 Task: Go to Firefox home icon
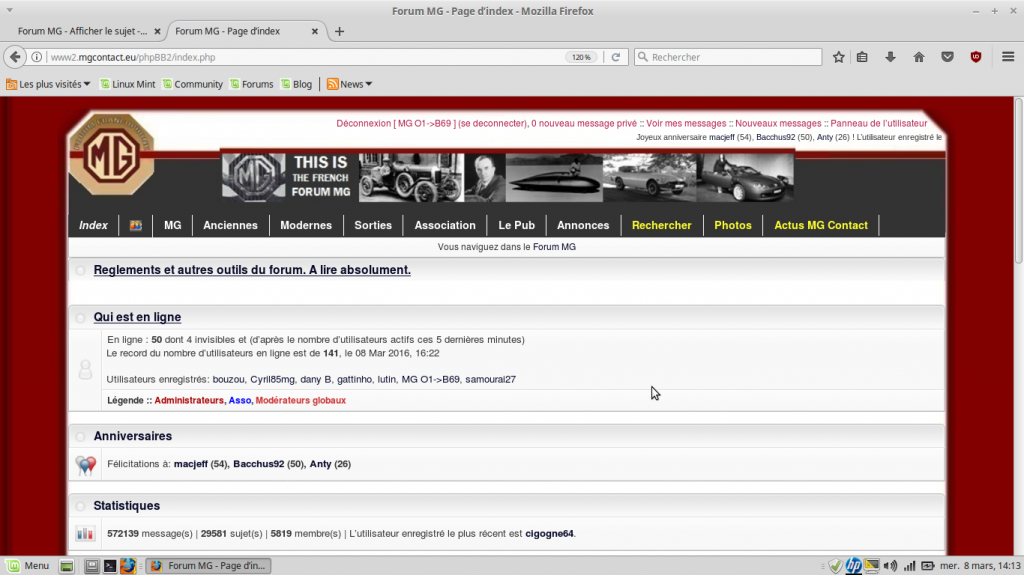click(919, 57)
